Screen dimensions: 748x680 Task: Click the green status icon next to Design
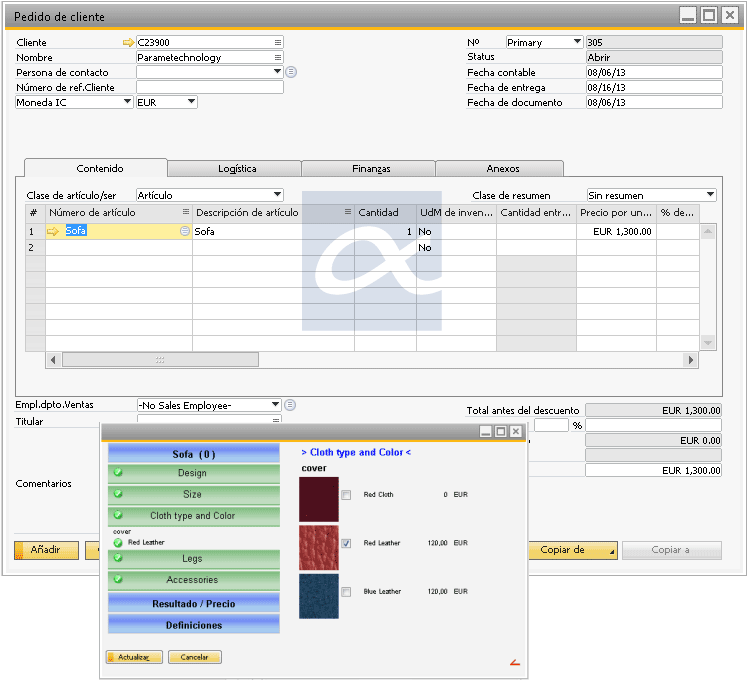point(118,472)
